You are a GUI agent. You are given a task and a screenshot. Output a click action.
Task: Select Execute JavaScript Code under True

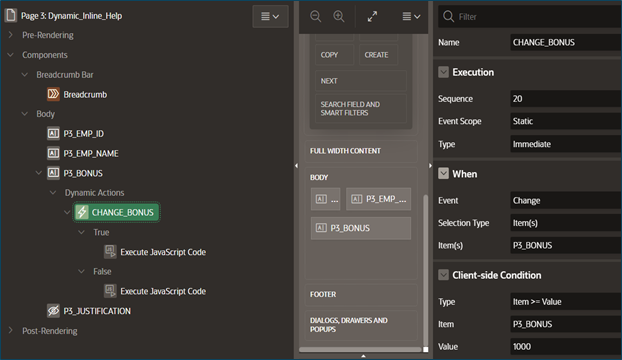click(x=163, y=252)
